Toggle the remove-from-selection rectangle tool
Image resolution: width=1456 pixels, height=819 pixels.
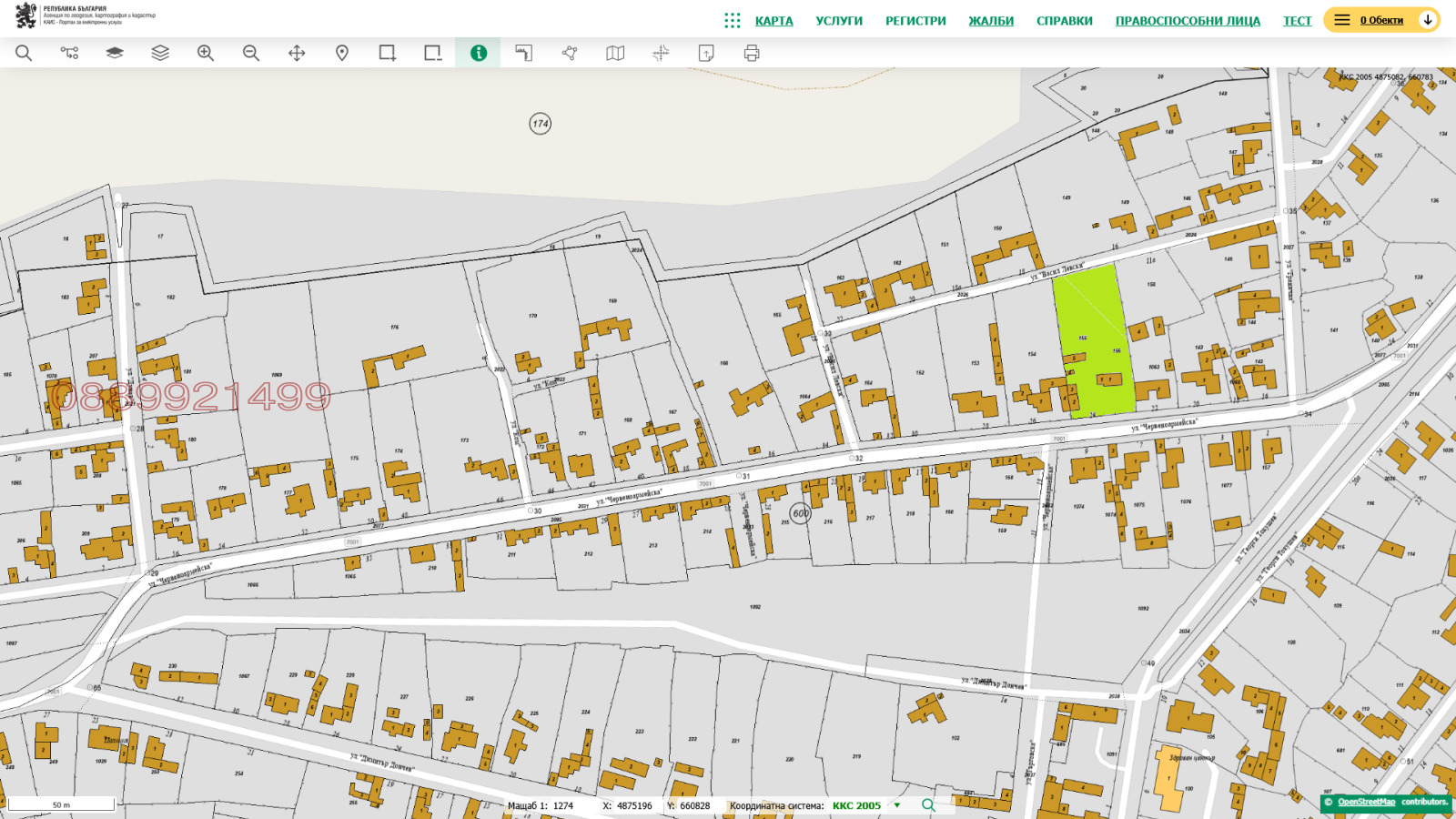click(x=433, y=53)
